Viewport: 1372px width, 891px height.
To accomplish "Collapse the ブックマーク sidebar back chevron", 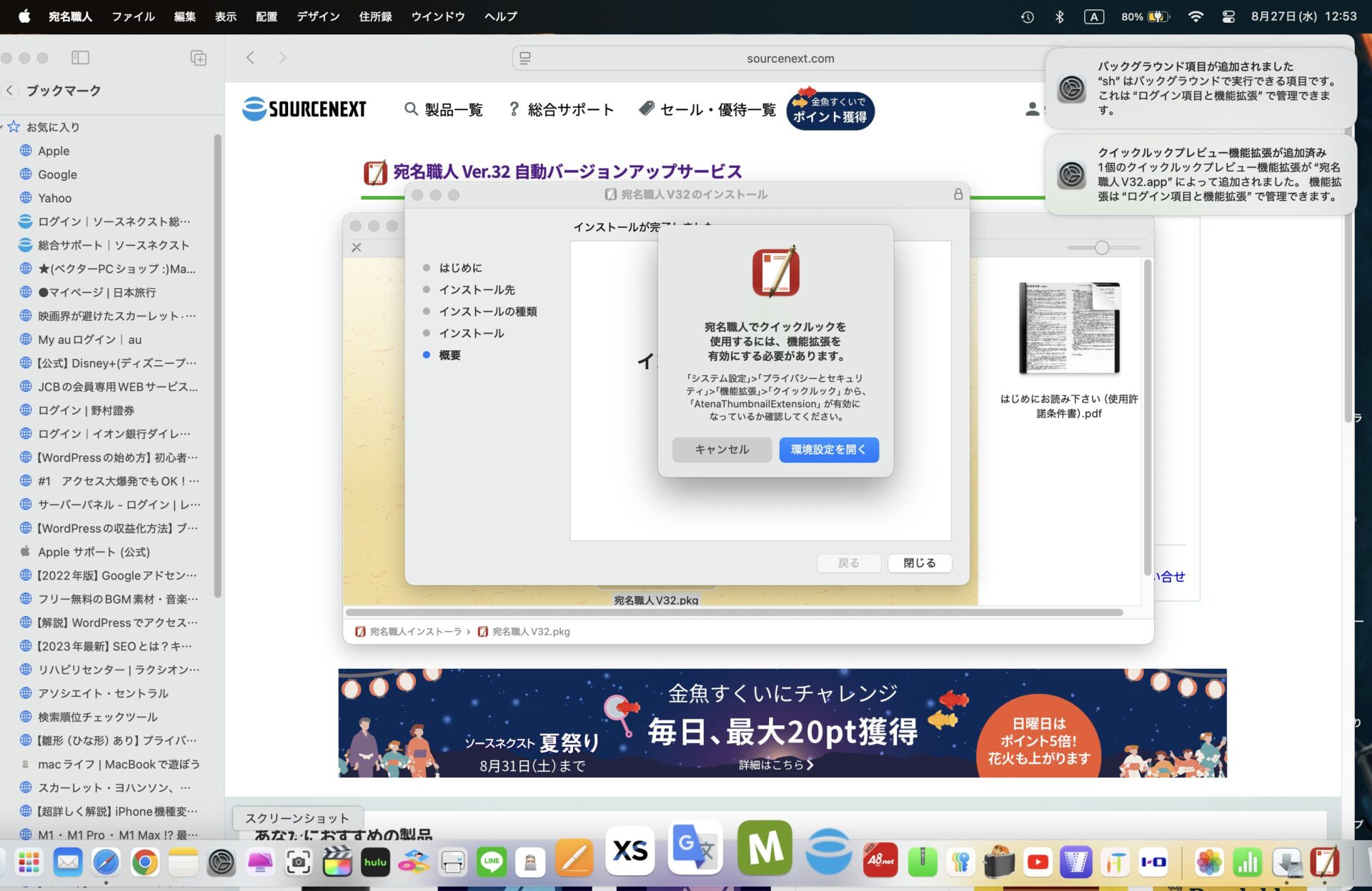I will [9, 91].
